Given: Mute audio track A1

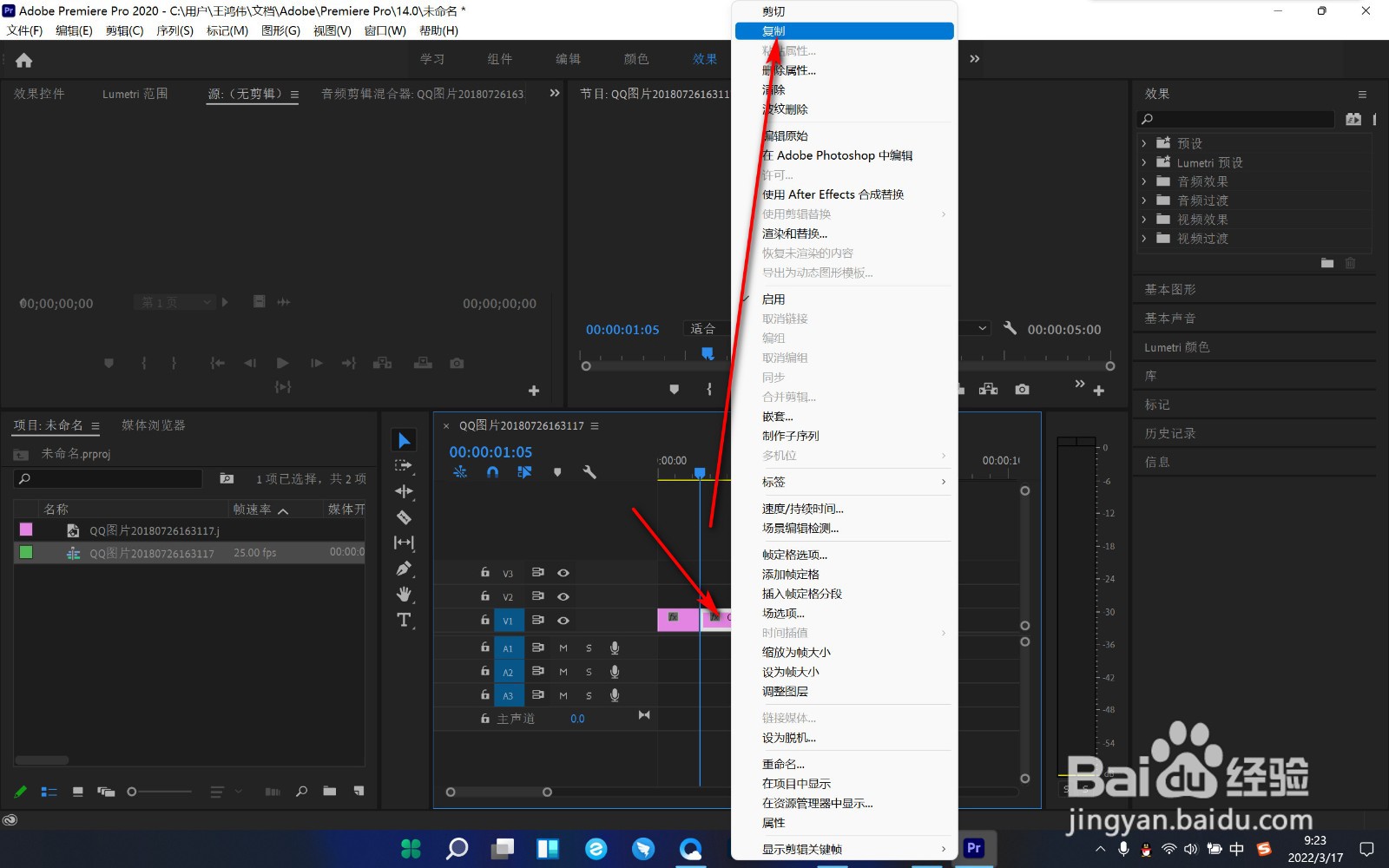Looking at the screenshot, I should point(563,648).
